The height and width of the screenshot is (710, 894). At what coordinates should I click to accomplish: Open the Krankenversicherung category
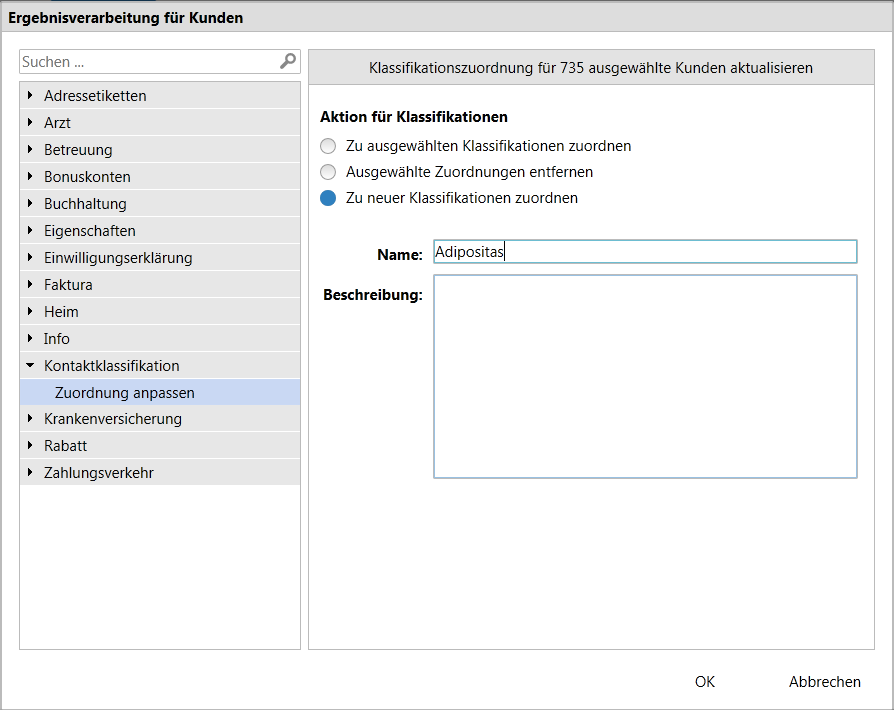112,419
